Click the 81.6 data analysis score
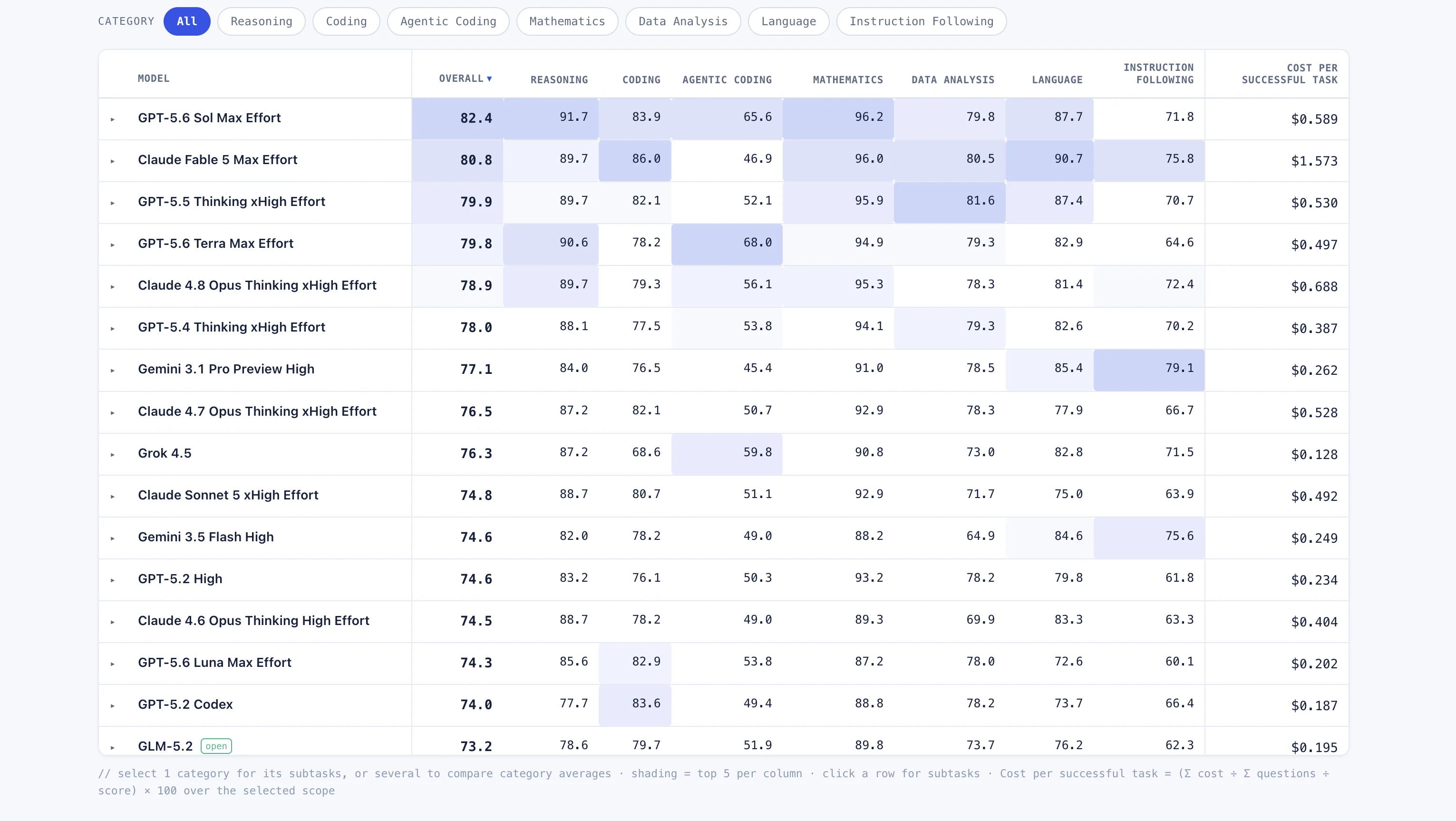 click(980, 201)
